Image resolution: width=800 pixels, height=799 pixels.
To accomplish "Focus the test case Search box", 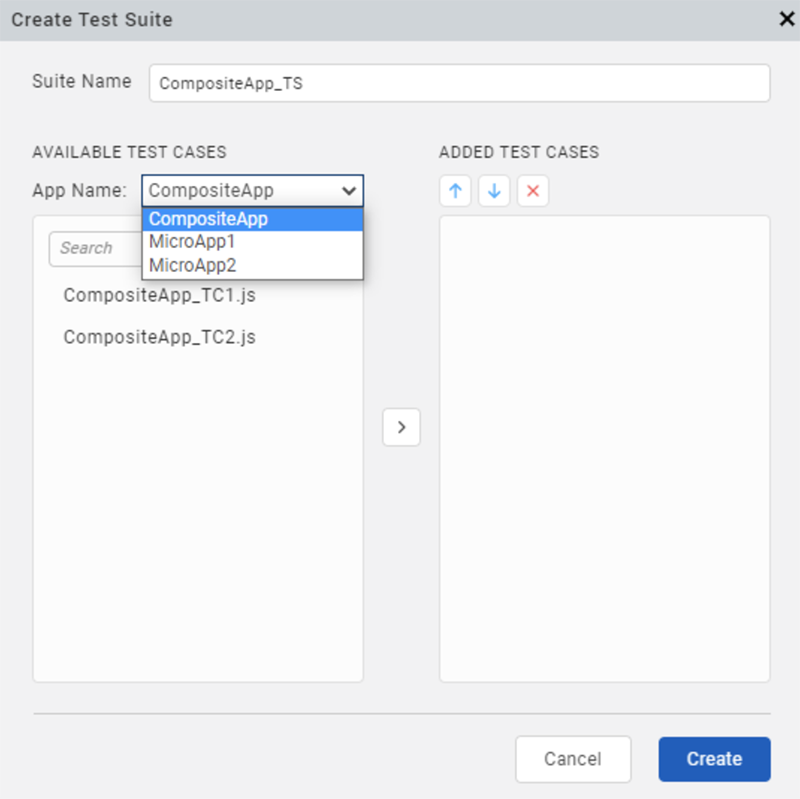I will coord(96,249).
